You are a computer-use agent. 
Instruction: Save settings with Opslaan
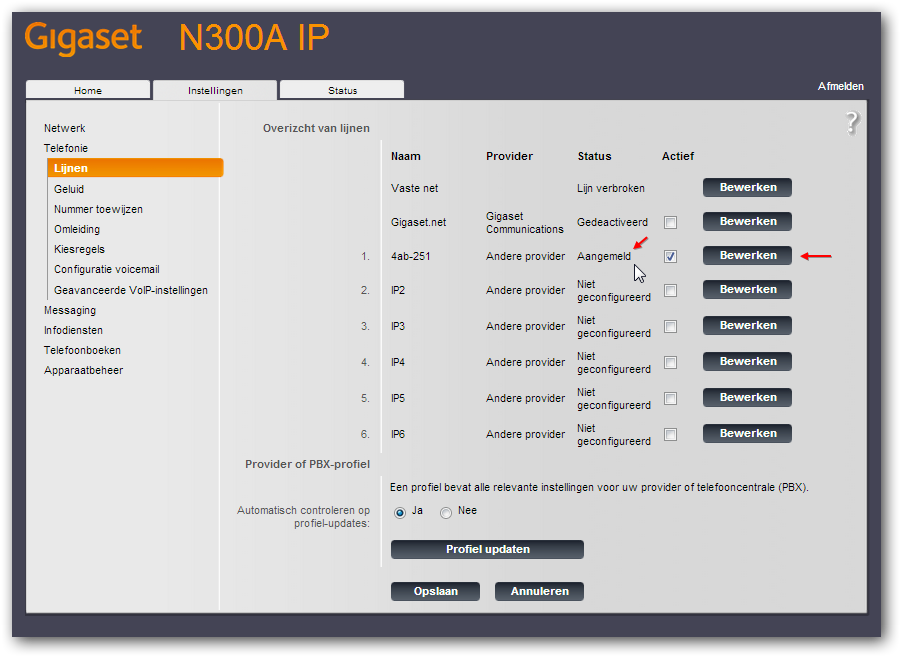point(436,591)
